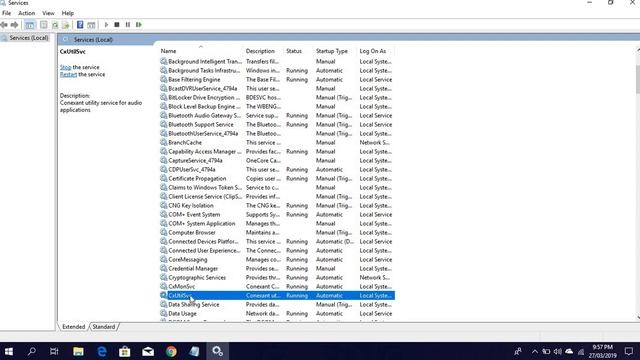Open the volume speaker tray icon
640x360 pixels.
pyautogui.click(x=558, y=351)
